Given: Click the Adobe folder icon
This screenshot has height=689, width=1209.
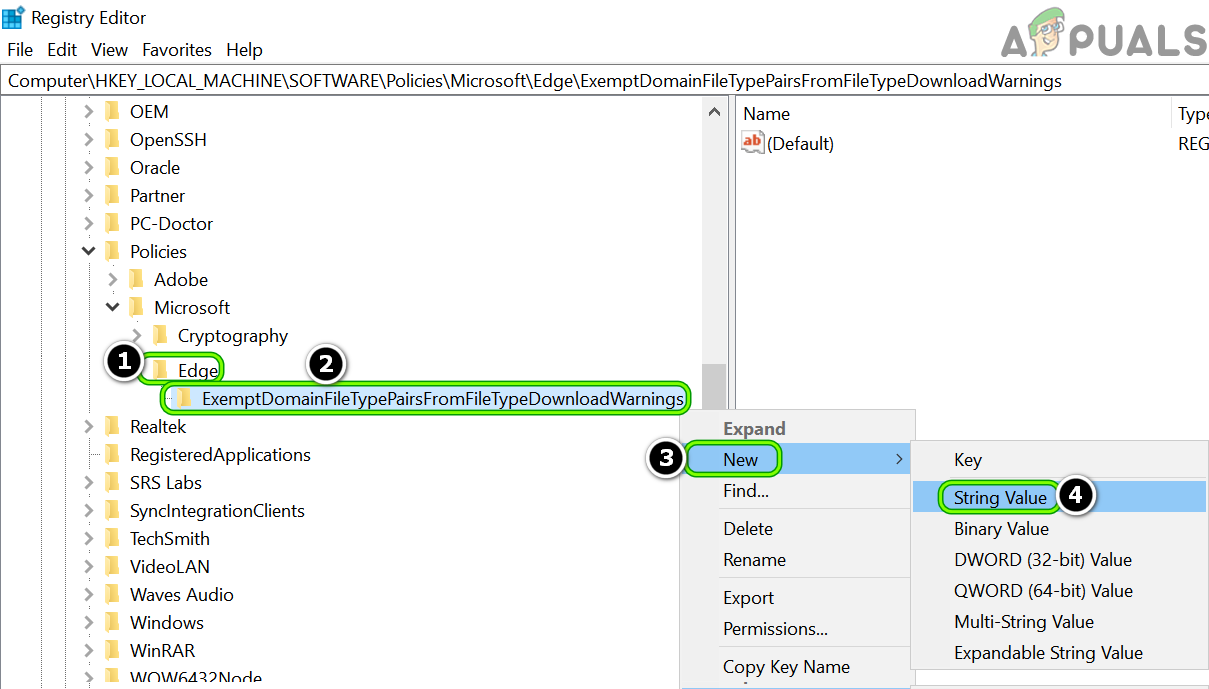Looking at the screenshot, I should [136, 279].
